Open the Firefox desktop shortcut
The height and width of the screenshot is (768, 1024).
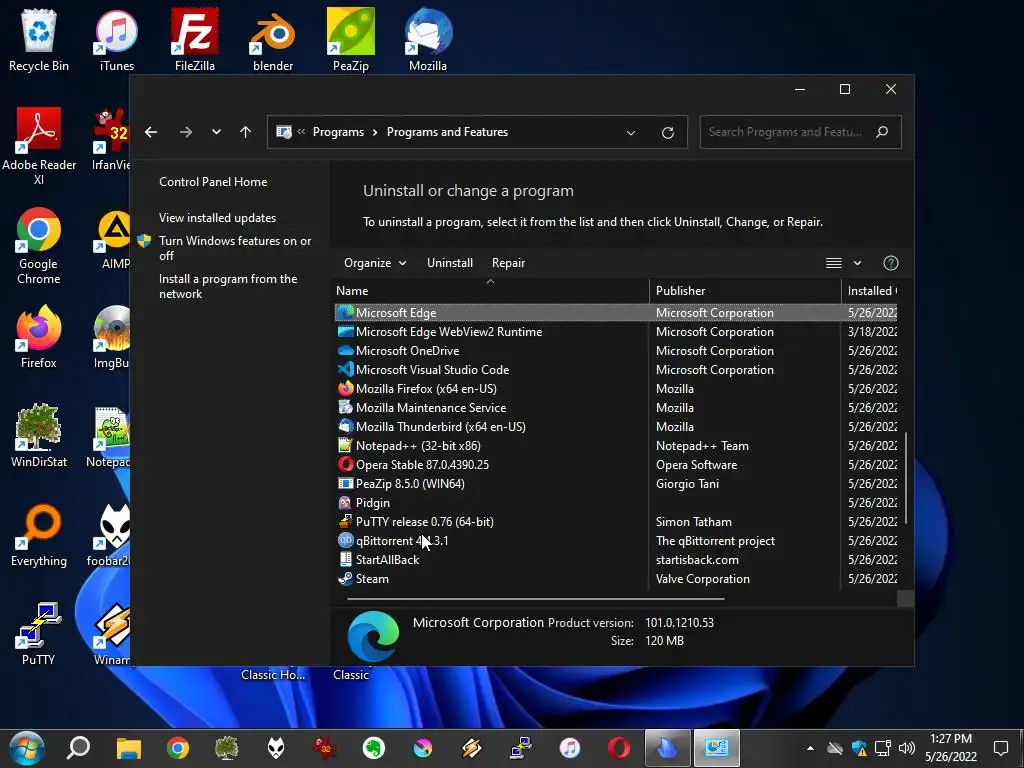point(39,337)
